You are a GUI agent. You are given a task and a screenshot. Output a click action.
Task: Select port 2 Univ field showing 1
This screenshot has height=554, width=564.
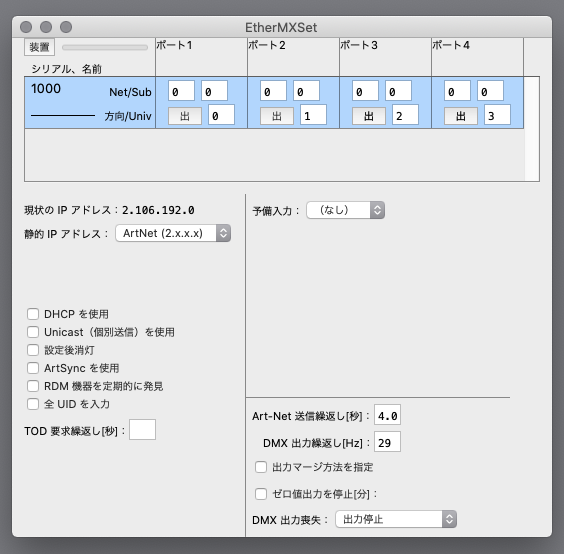click(x=313, y=115)
